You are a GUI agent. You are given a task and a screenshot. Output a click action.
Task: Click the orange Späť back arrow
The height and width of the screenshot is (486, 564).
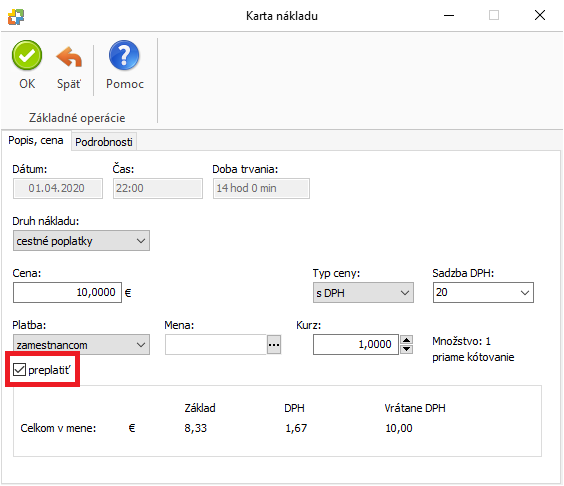coord(69,57)
